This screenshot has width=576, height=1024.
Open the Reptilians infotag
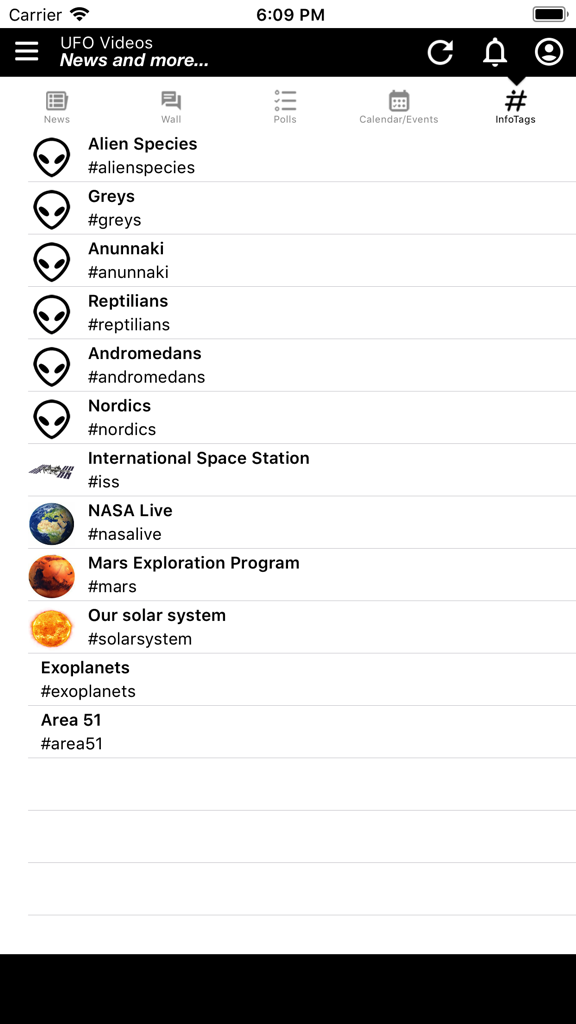pyautogui.click(x=288, y=312)
